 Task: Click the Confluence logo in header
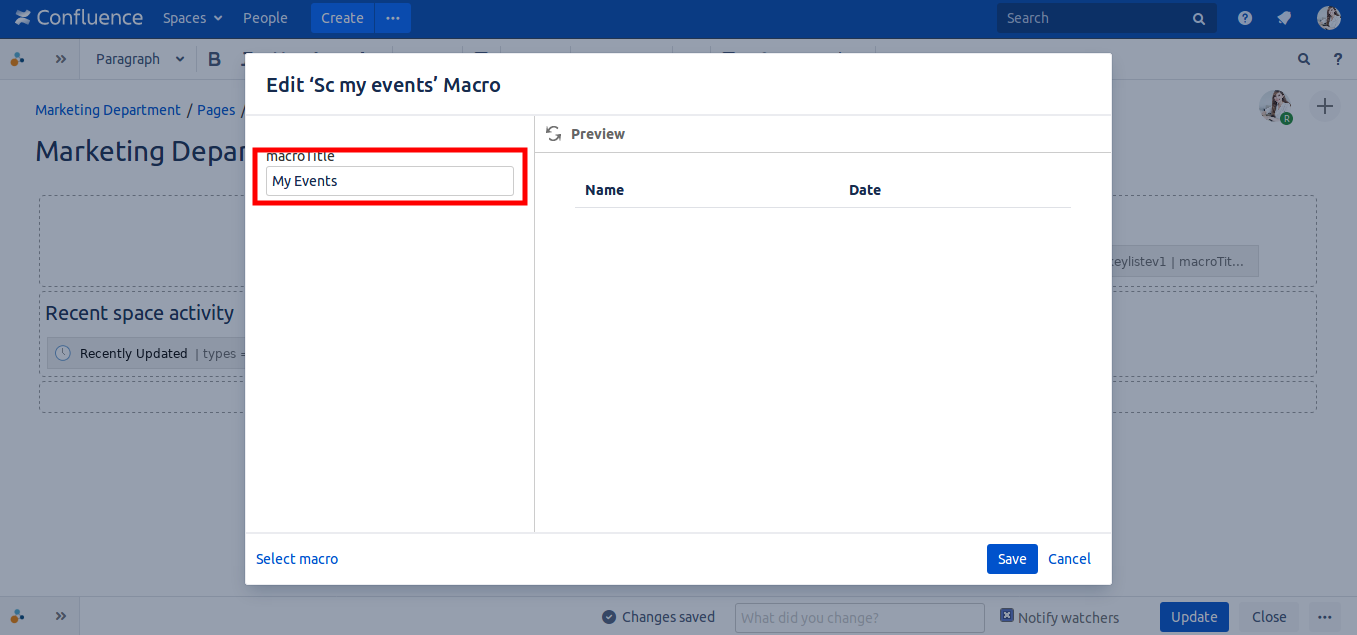pos(79,18)
